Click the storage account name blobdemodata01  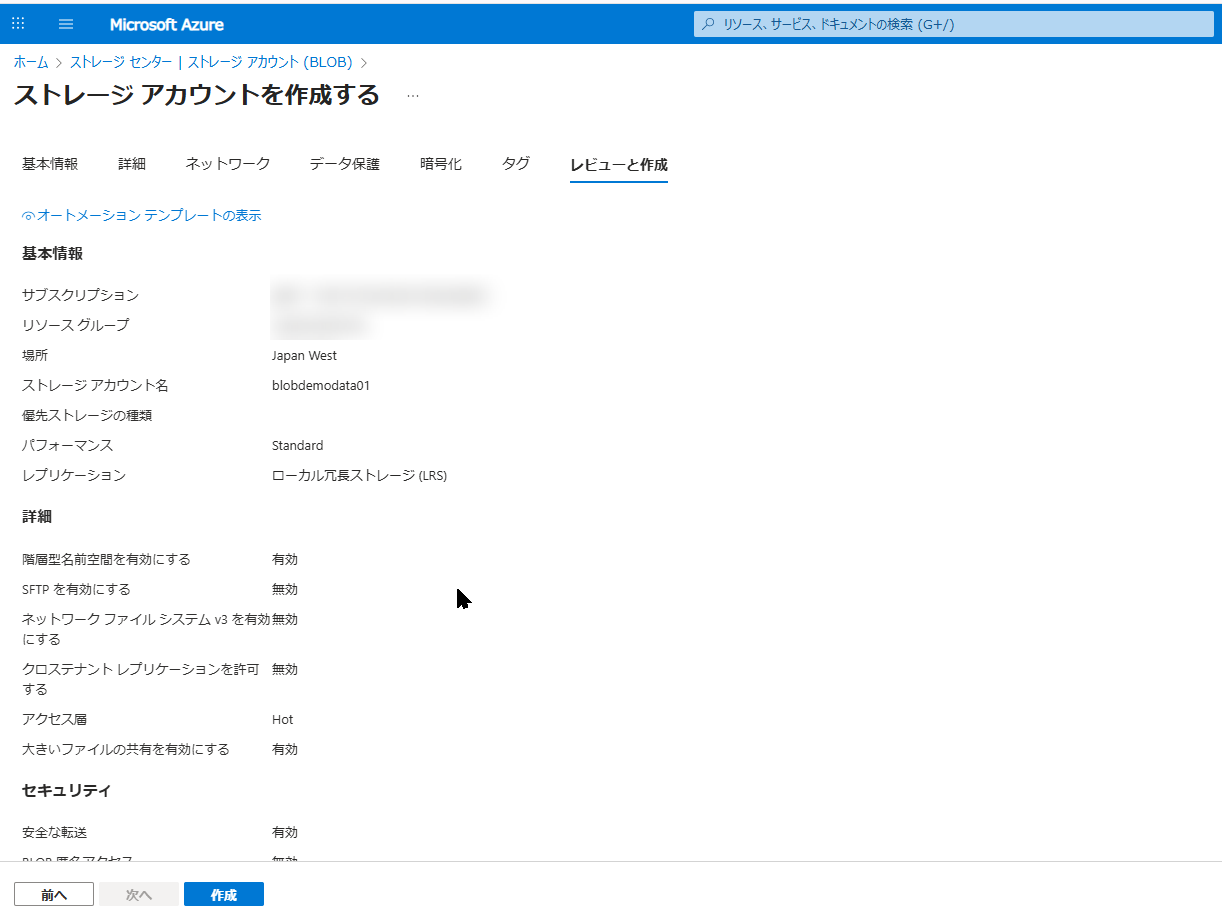[321, 386]
